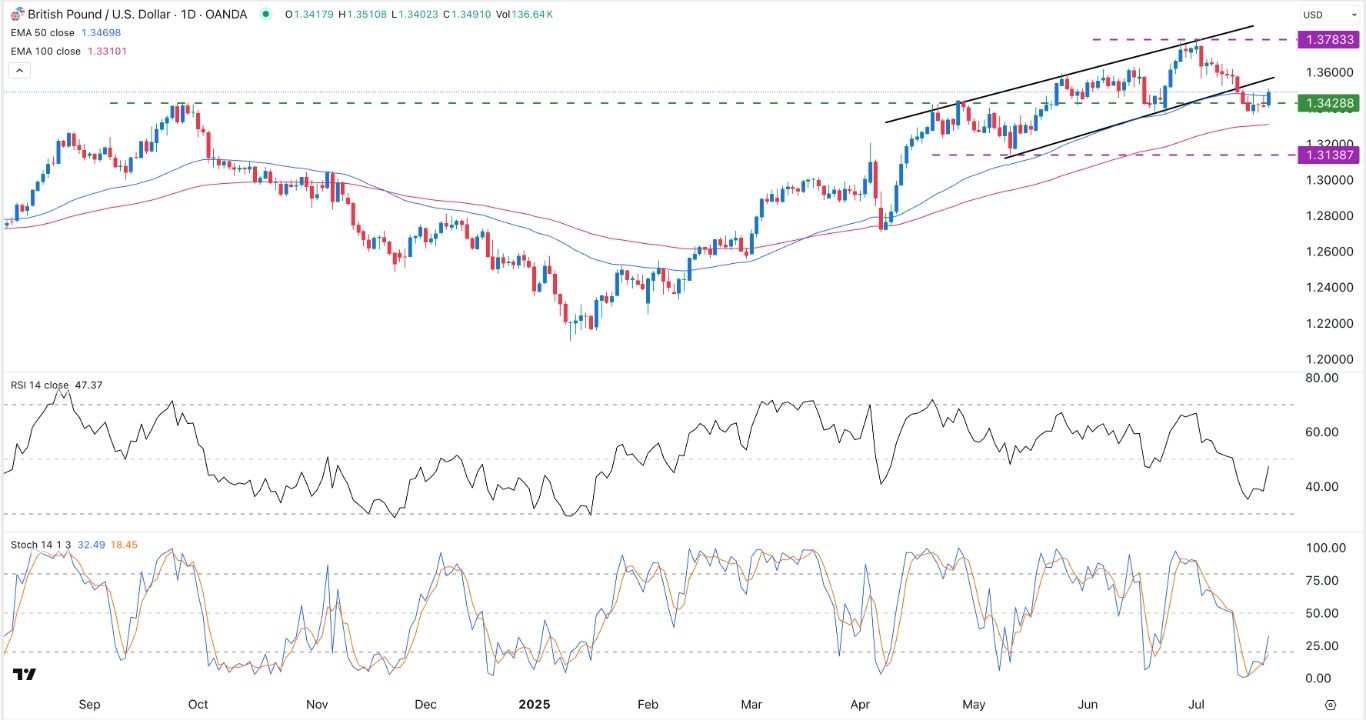
Task: Open chart settings gear at bottom right
Action: click(x=1330, y=704)
